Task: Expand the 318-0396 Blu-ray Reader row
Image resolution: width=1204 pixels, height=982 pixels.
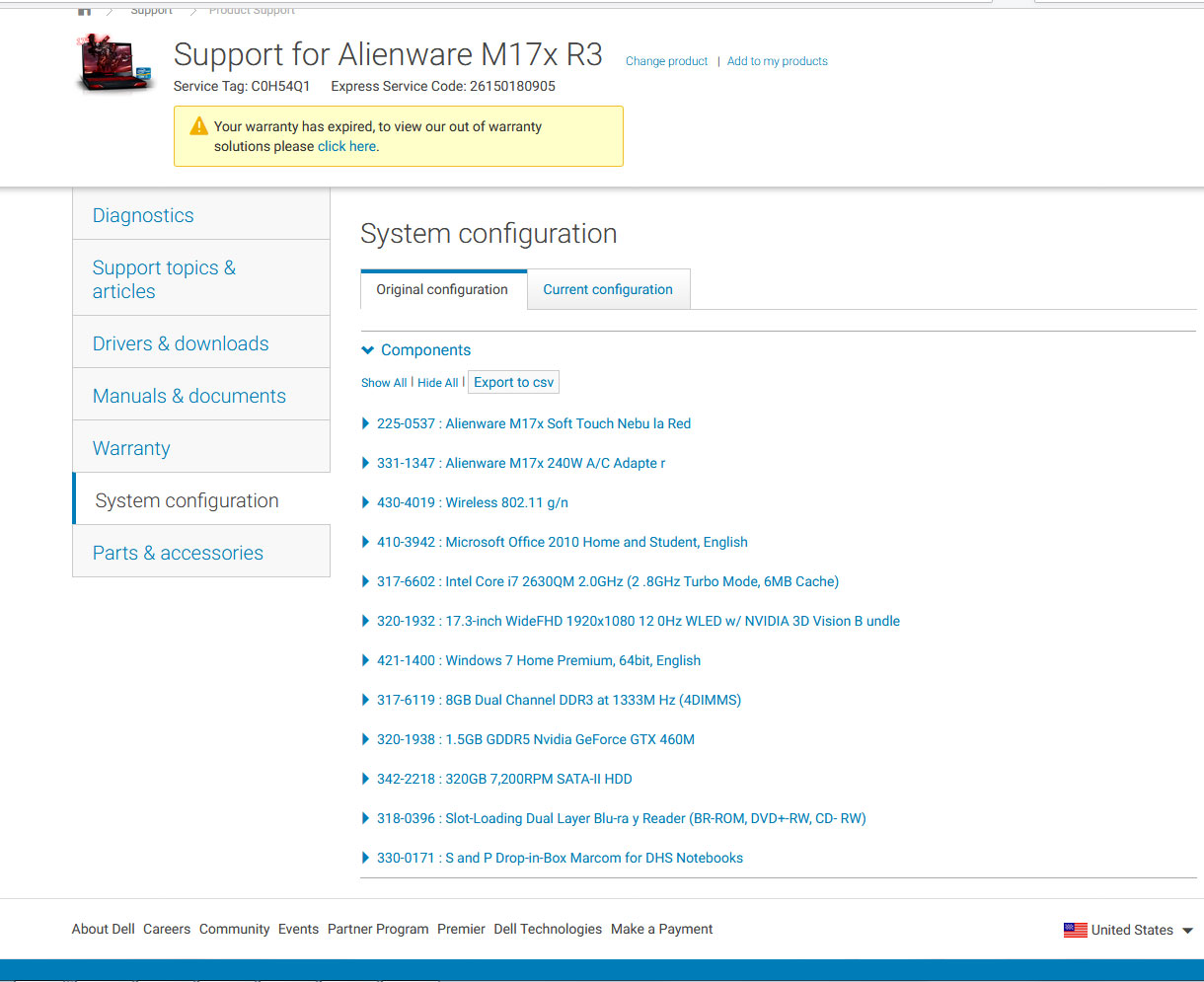Action: pyautogui.click(x=366, y=818)
